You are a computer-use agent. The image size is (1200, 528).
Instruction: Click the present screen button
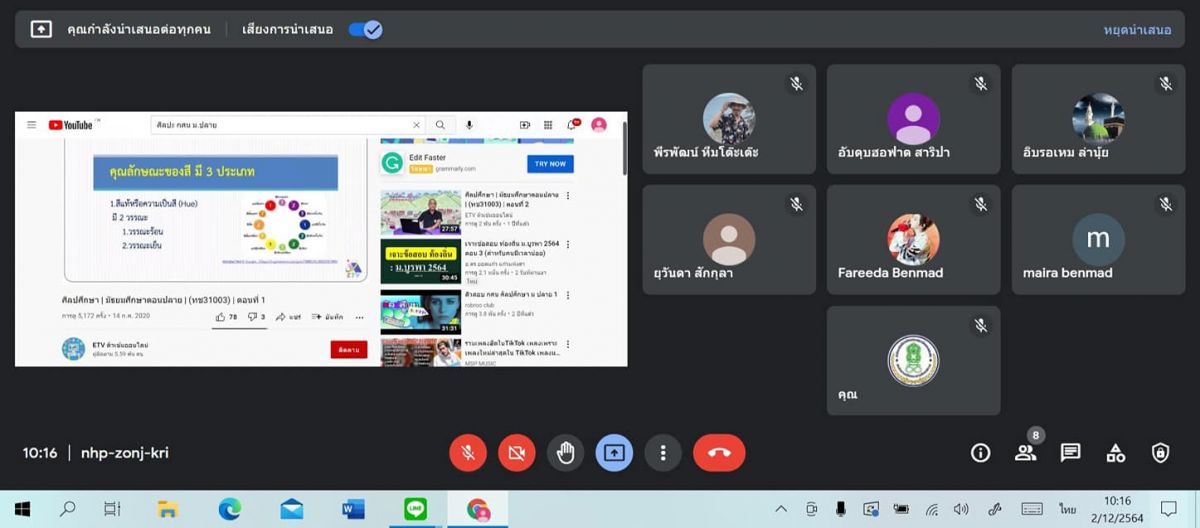[x=614, y=453]
